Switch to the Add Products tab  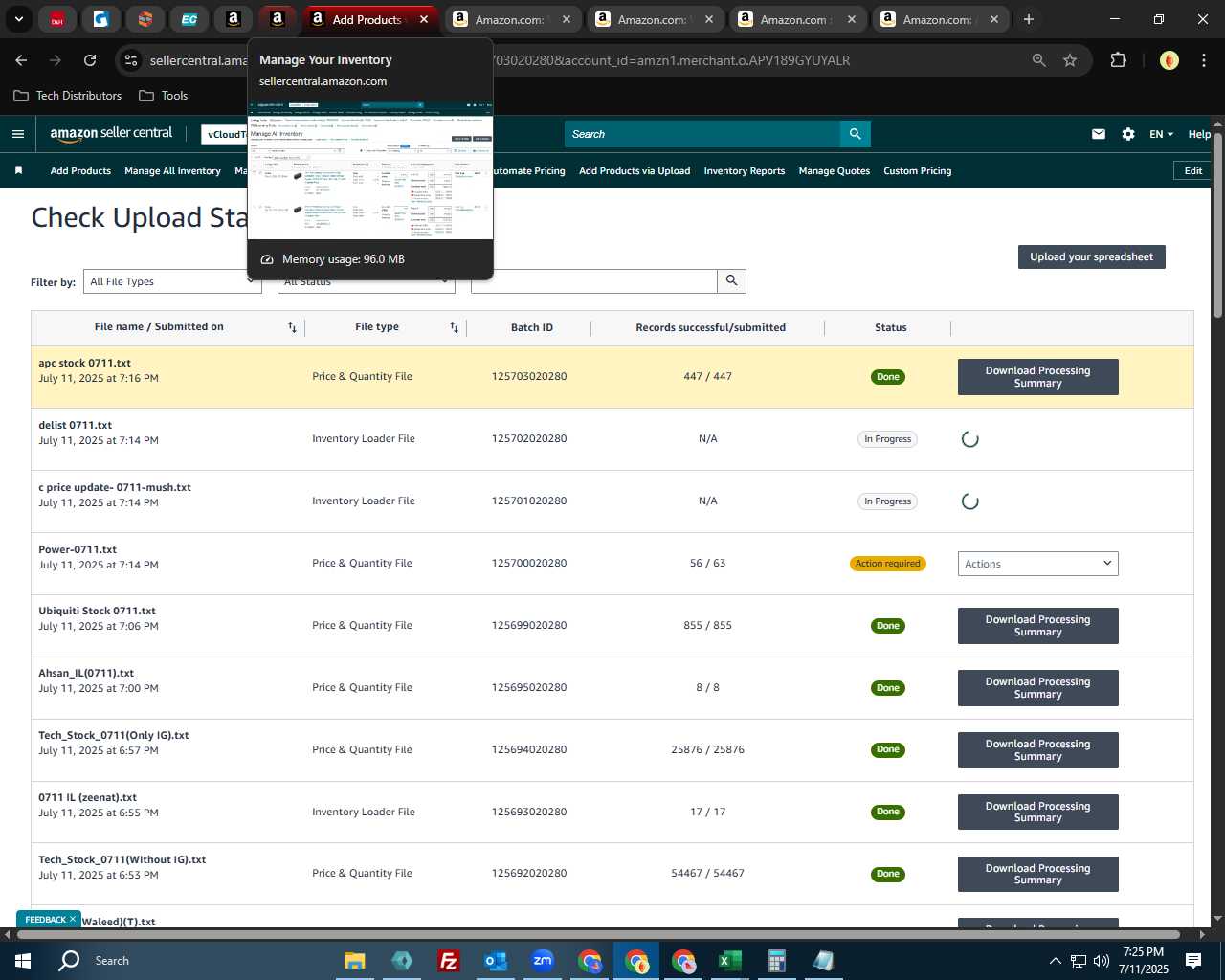coord(370,19)
